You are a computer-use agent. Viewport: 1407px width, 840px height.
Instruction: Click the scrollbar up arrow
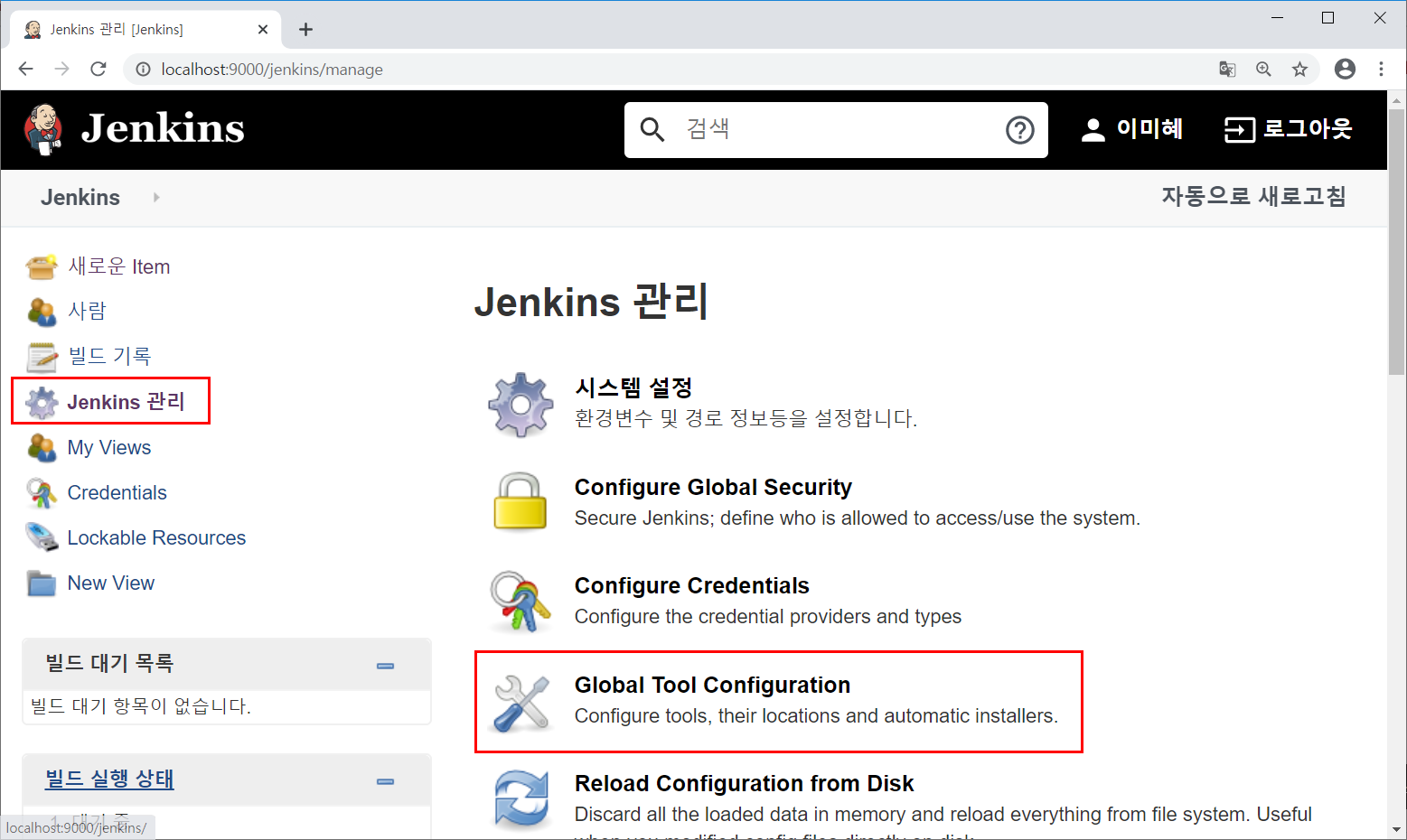1397,99
